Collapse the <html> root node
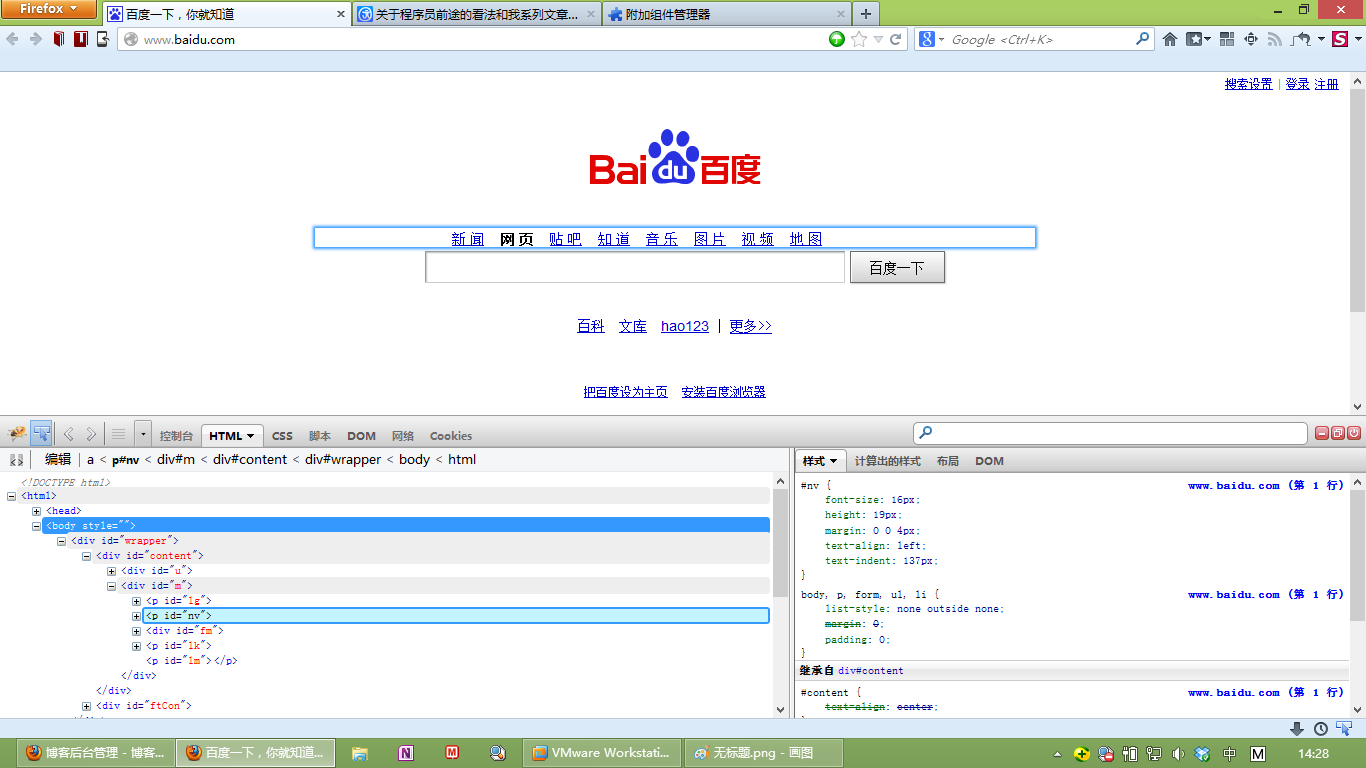1366x768 pixels. (11, 496)
